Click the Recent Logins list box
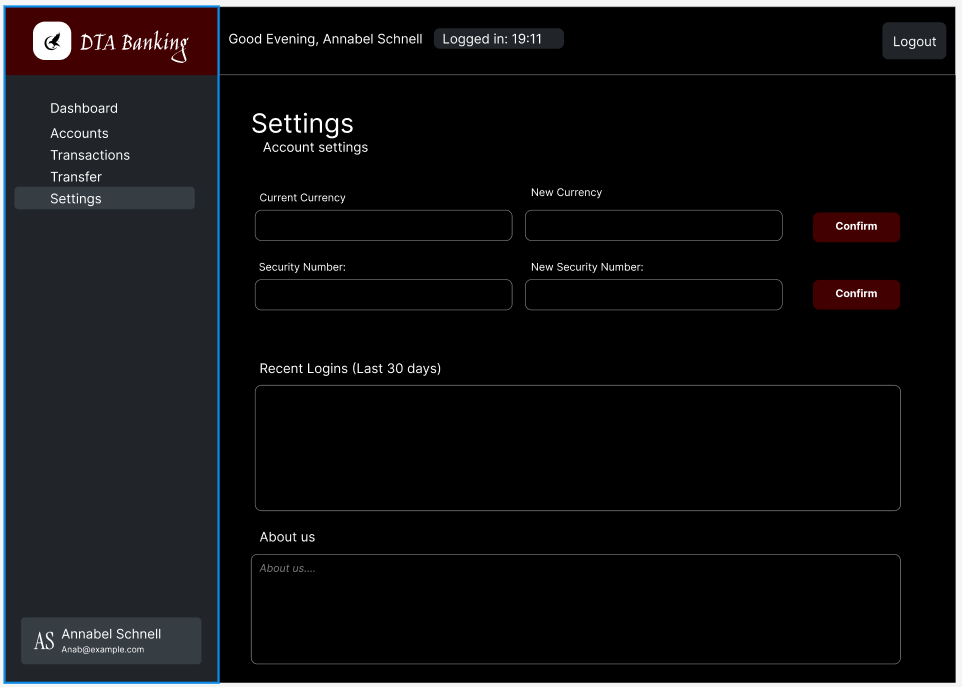Viewport: 962px width, 687px height. [x=577, y=448]
